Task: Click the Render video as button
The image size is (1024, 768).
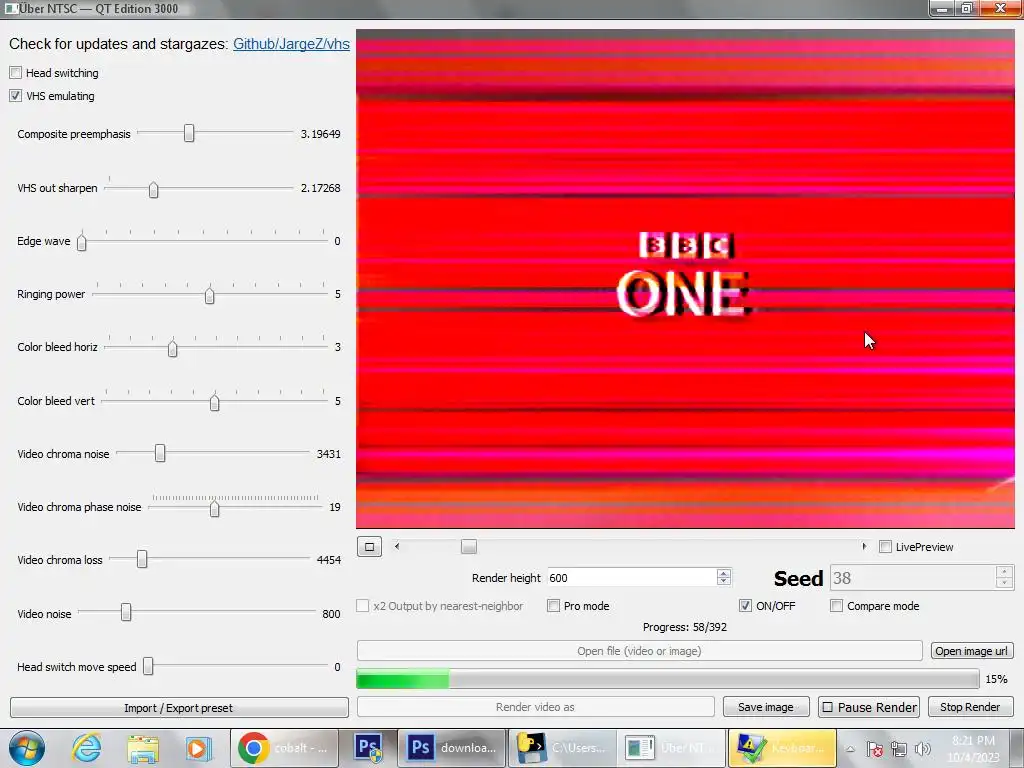Action: pos(536,707)
